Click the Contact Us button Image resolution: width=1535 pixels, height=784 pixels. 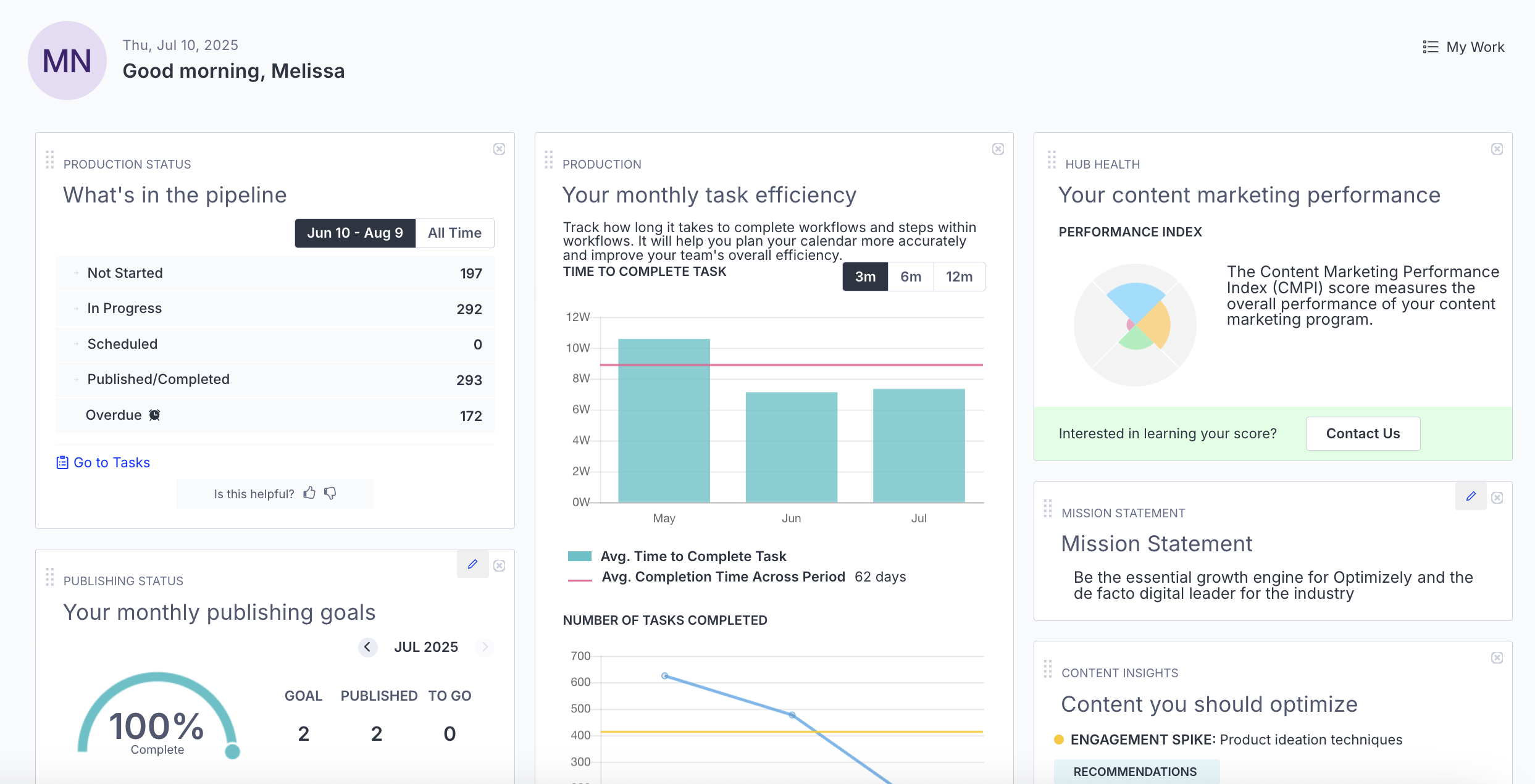pyautogui.click(x=1363, y=433)
